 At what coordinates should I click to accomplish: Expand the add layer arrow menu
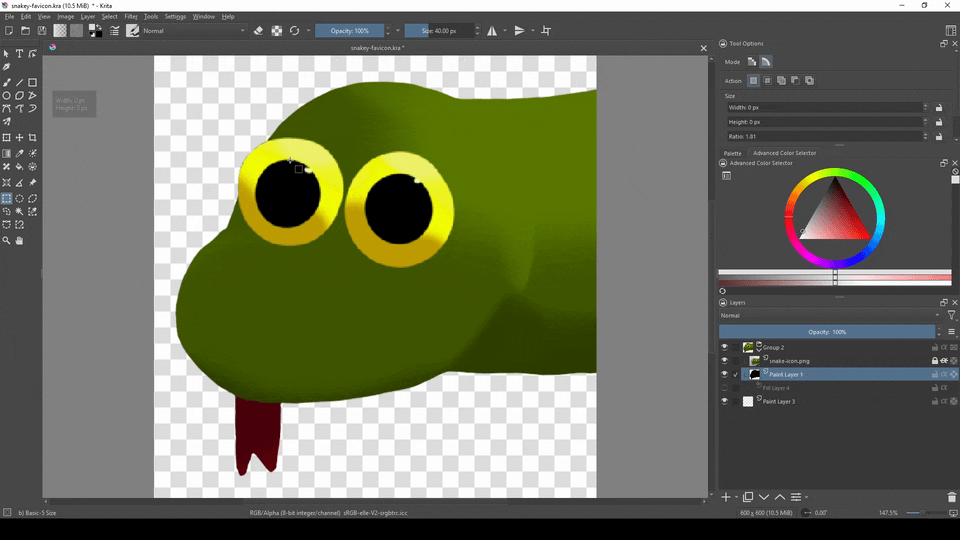[736, 497]
